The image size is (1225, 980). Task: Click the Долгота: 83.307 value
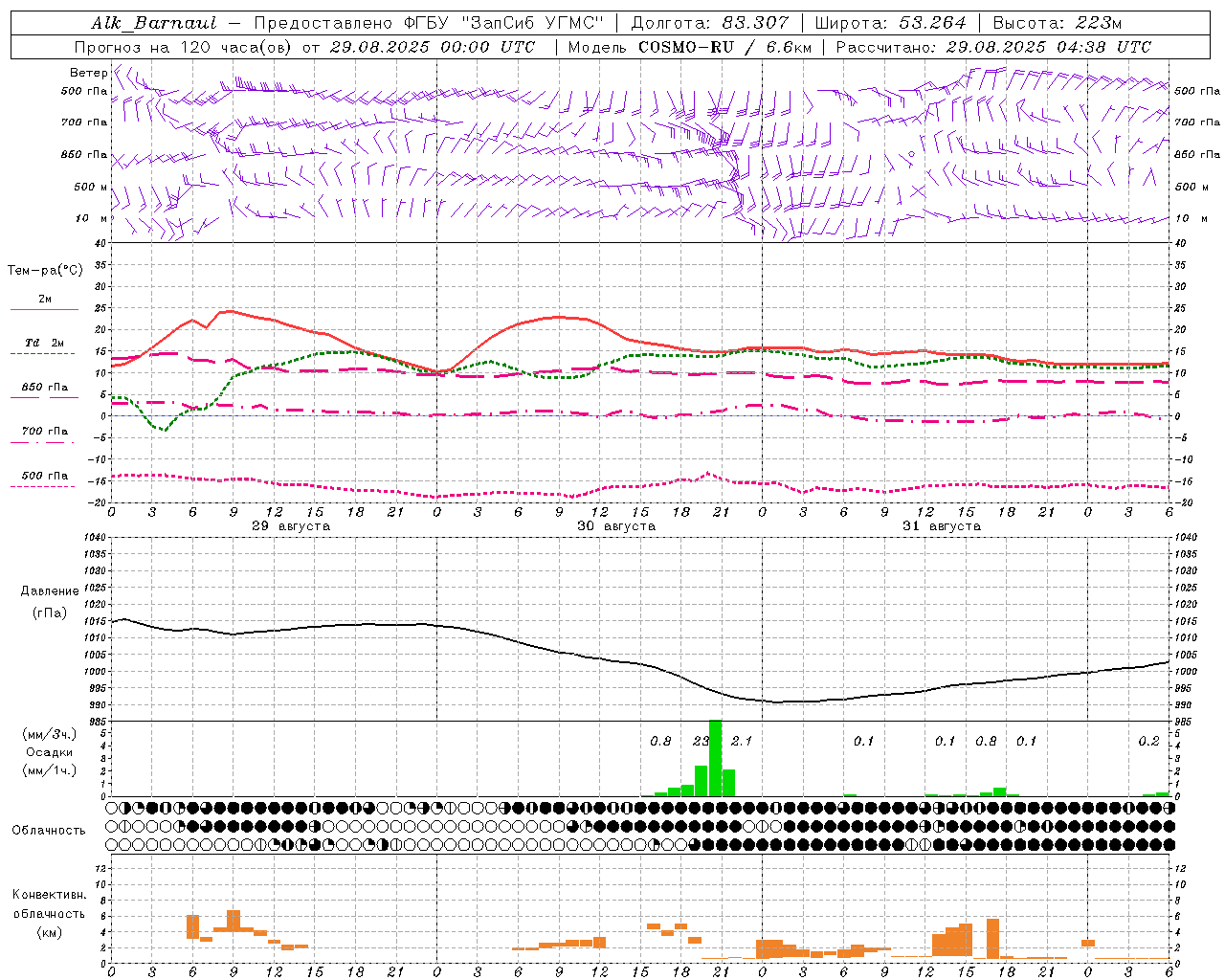[x=710, y=23]
